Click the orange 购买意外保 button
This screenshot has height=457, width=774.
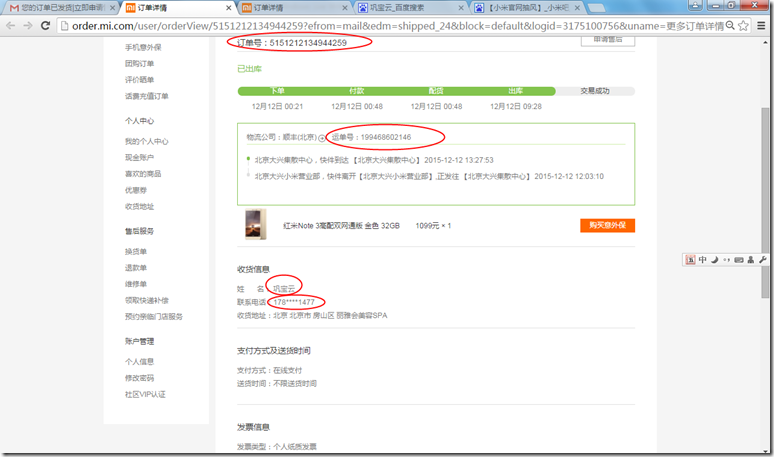click(x=607, y=225)
